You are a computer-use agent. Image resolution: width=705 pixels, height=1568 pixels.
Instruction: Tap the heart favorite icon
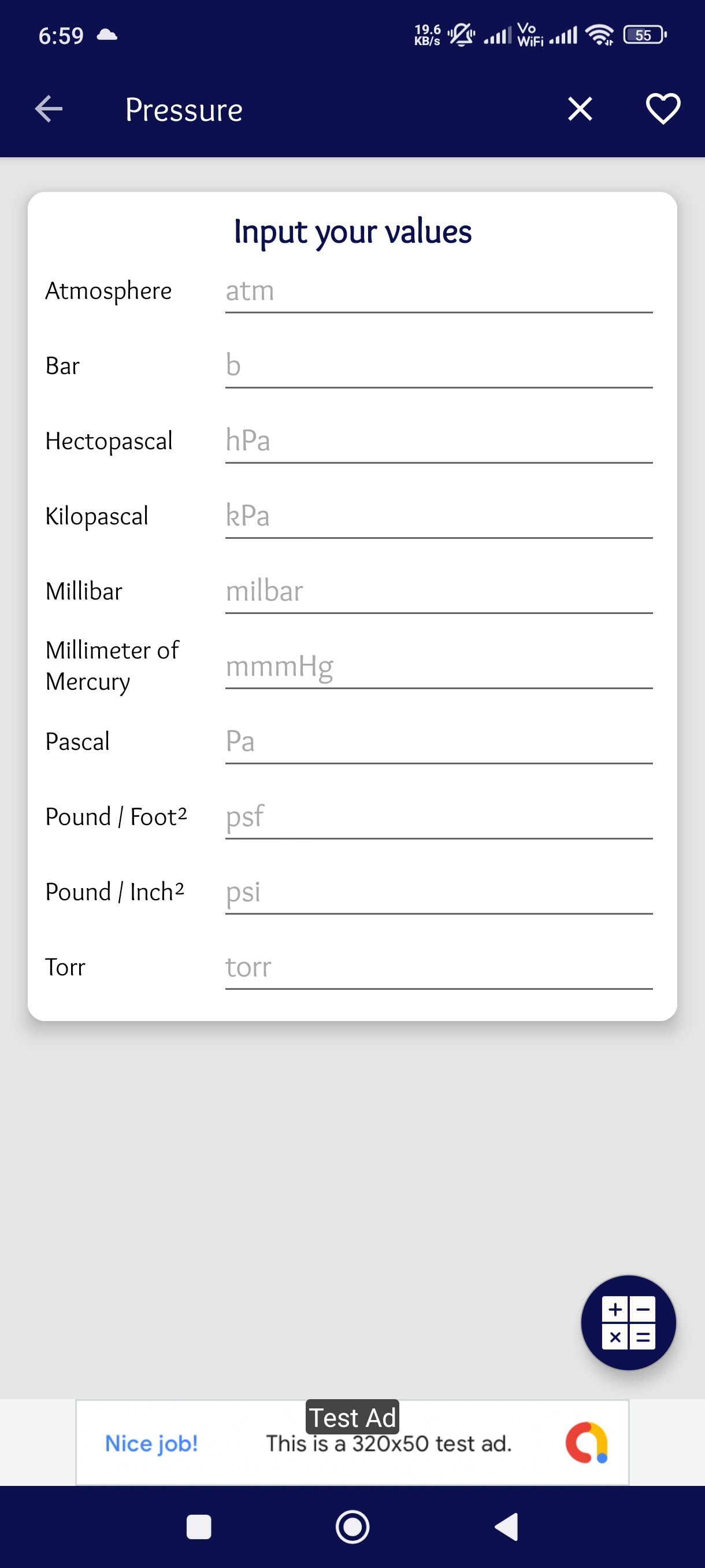click(662, 110)
